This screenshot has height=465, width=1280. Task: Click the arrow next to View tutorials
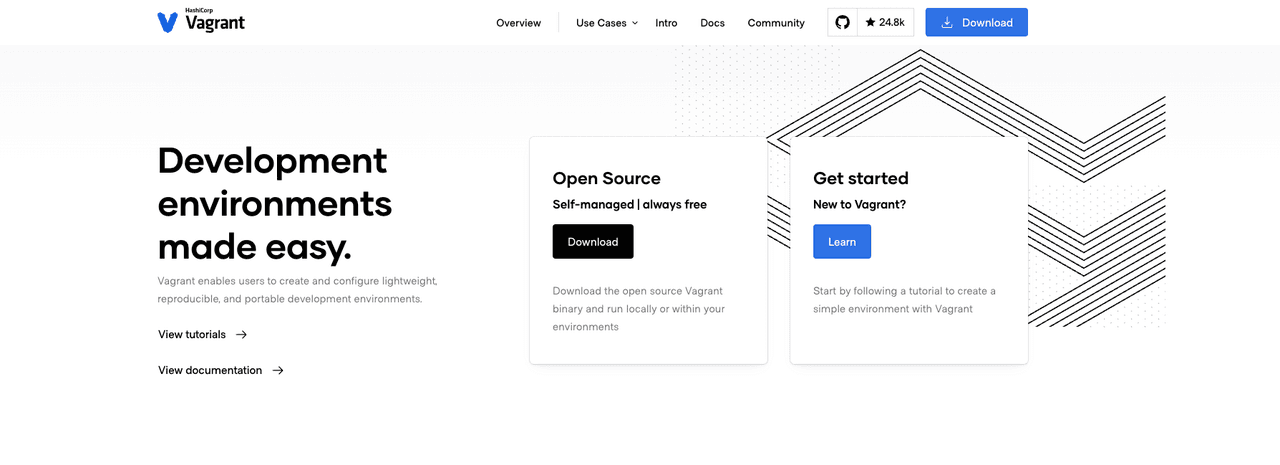241,335
